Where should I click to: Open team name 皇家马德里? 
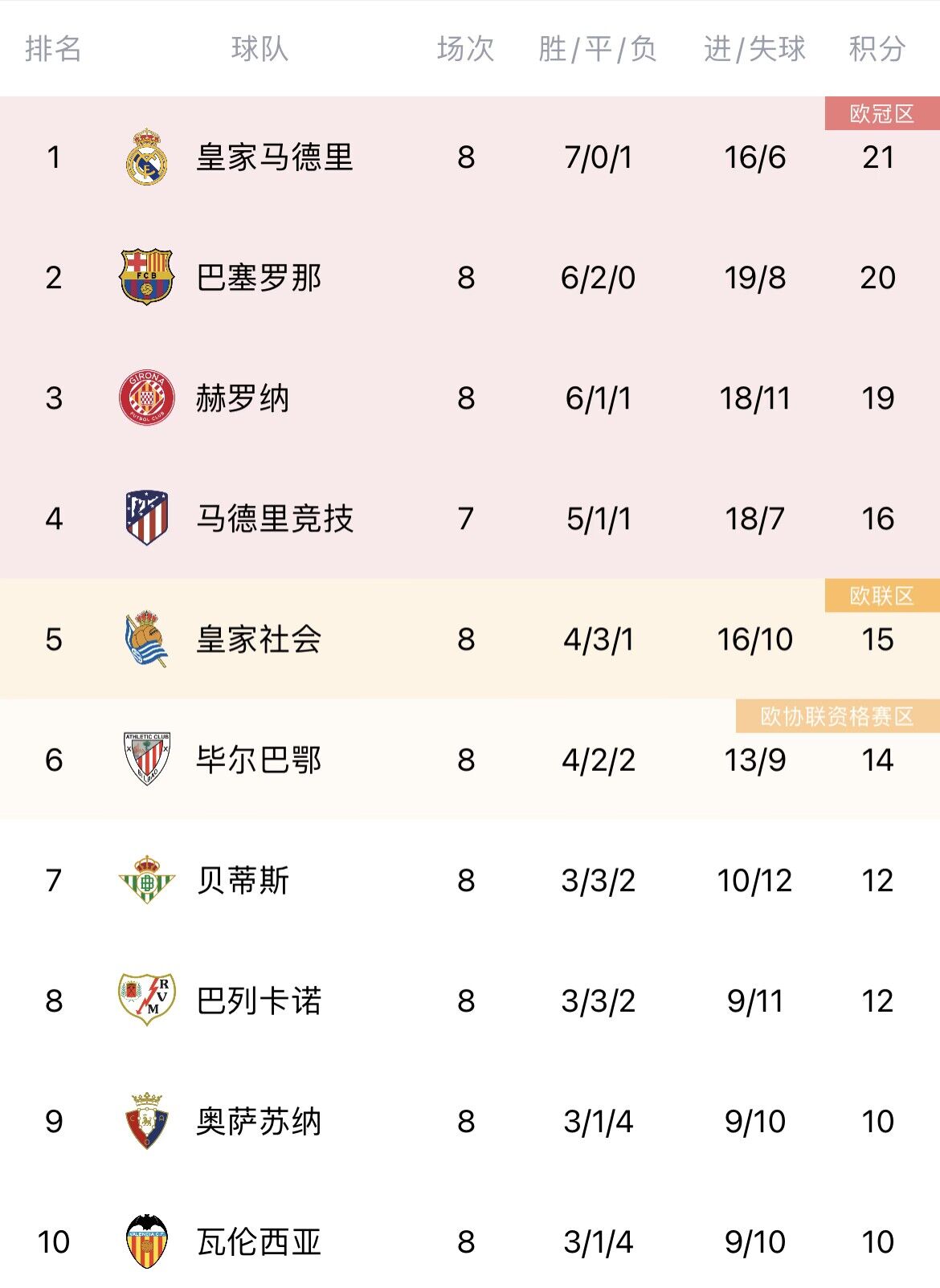click(x=275, y=157)
